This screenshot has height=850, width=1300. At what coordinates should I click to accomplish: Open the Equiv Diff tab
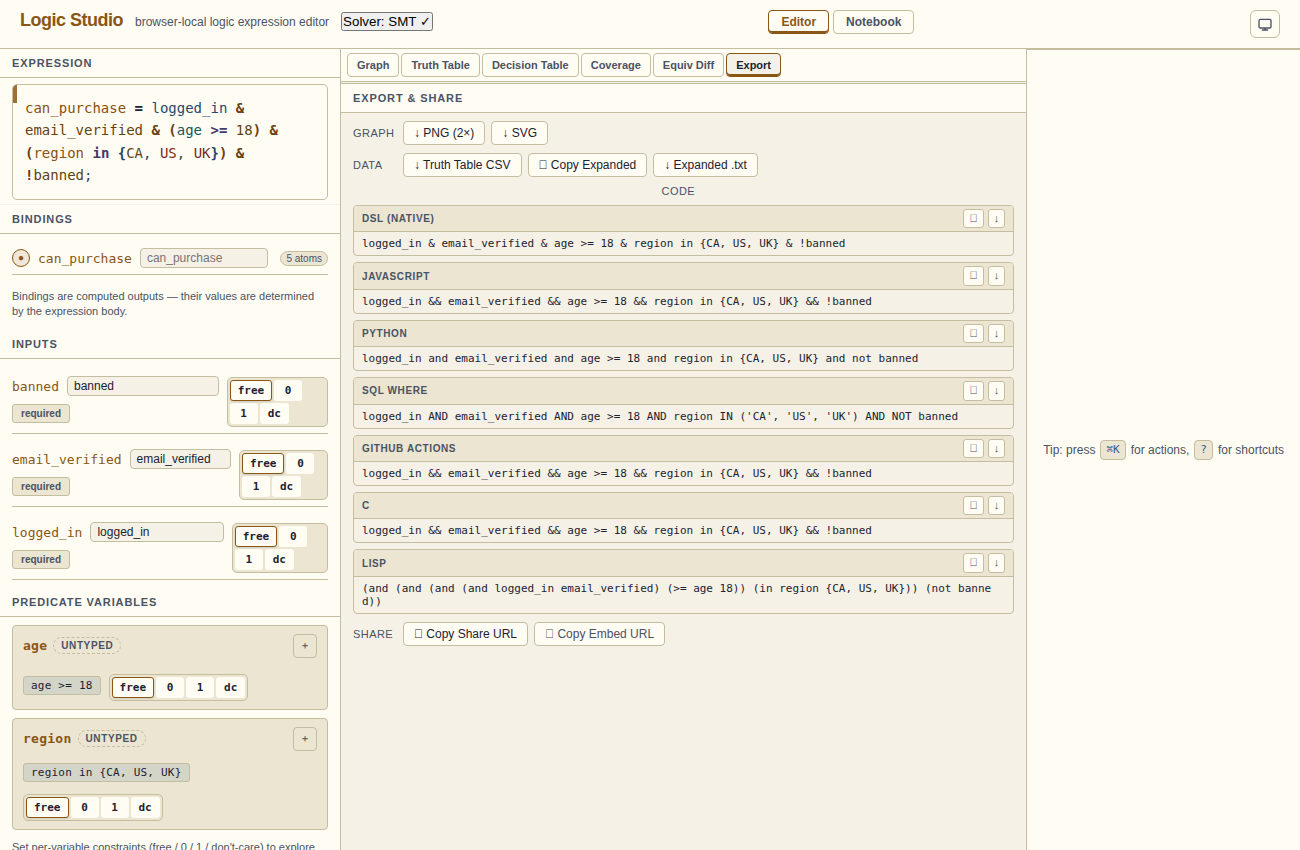689,65
